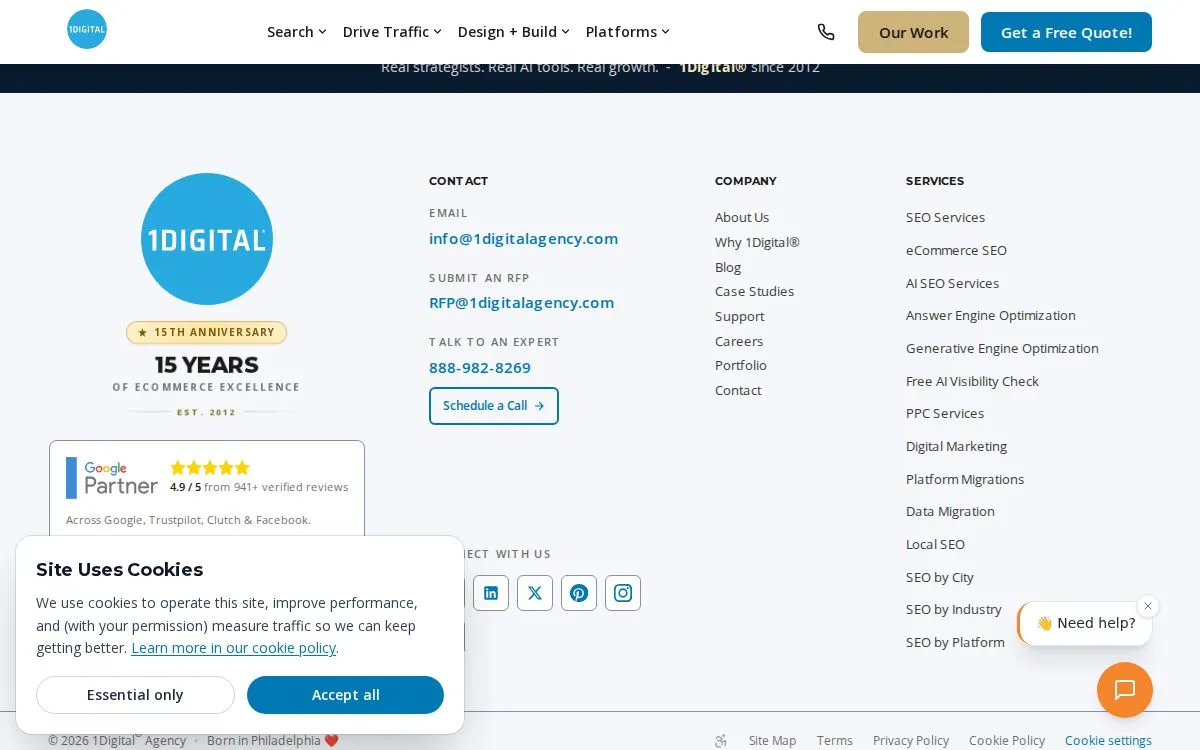Open Answer Engine Optimization link
The width and height of the screenshot is (1200, 750).
991,316
